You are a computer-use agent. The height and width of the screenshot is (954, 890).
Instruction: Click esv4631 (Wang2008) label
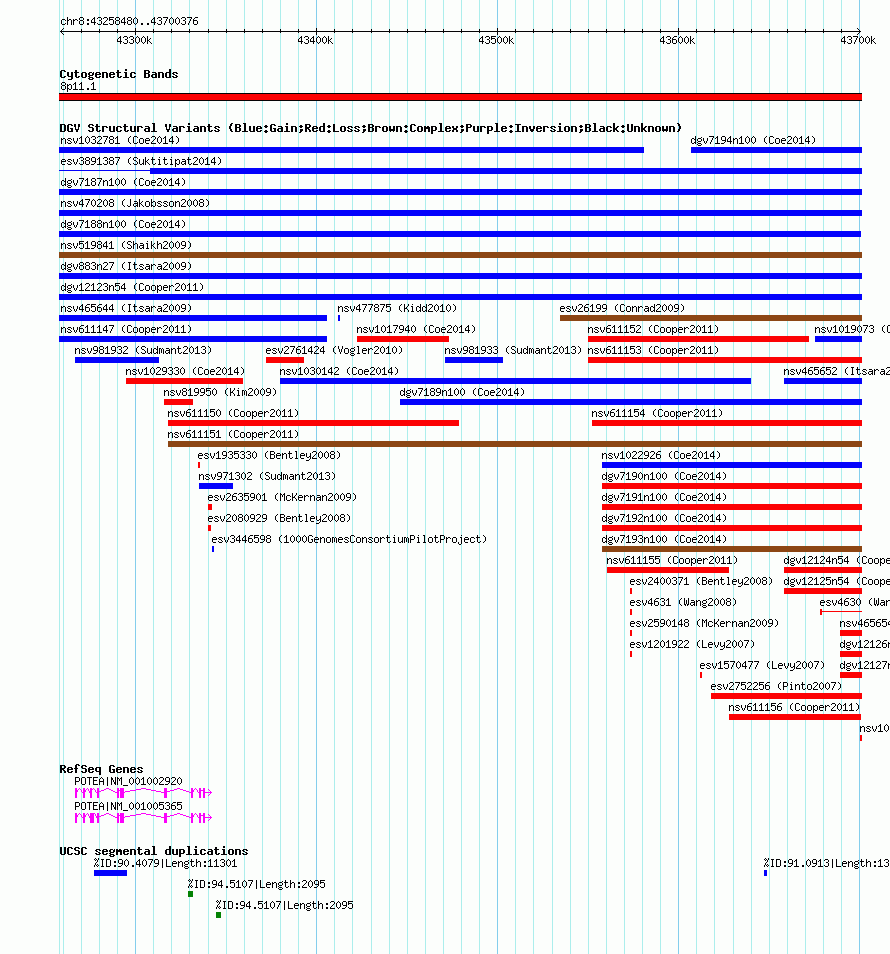[x=683, y=602]
